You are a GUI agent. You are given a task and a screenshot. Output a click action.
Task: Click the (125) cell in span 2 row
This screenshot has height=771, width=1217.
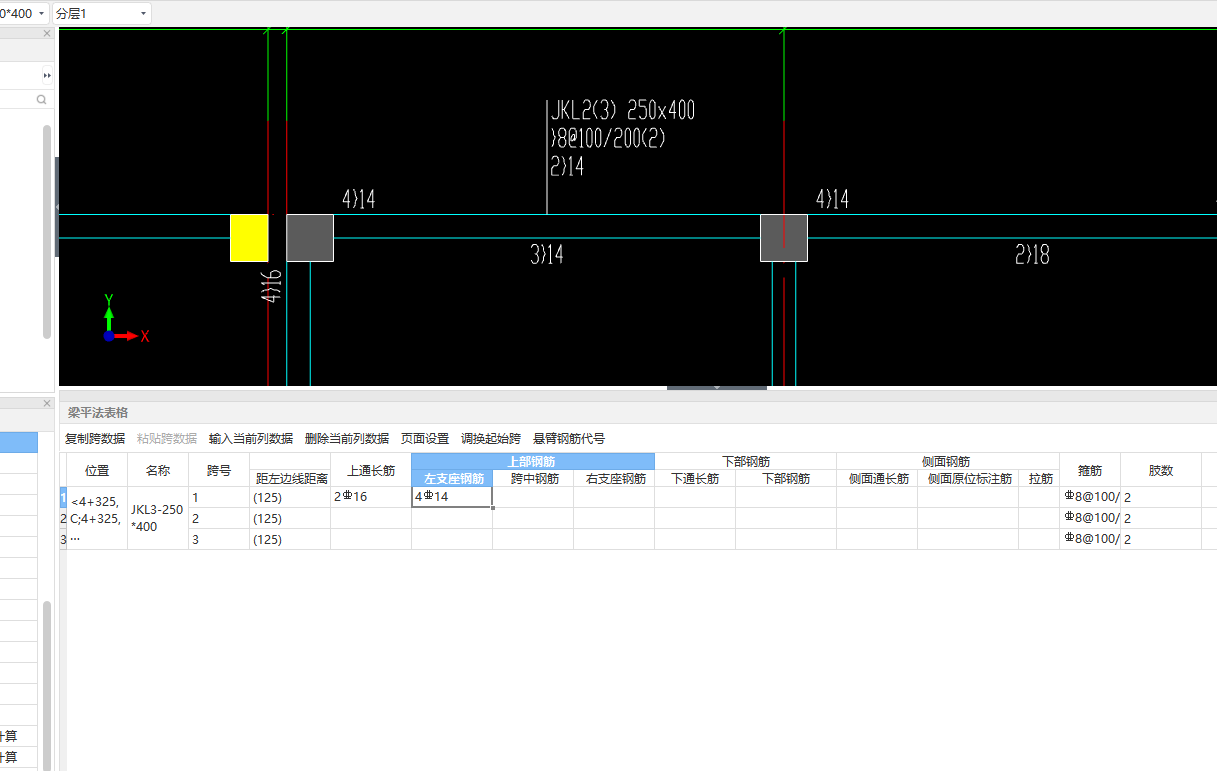coord(290,518)
